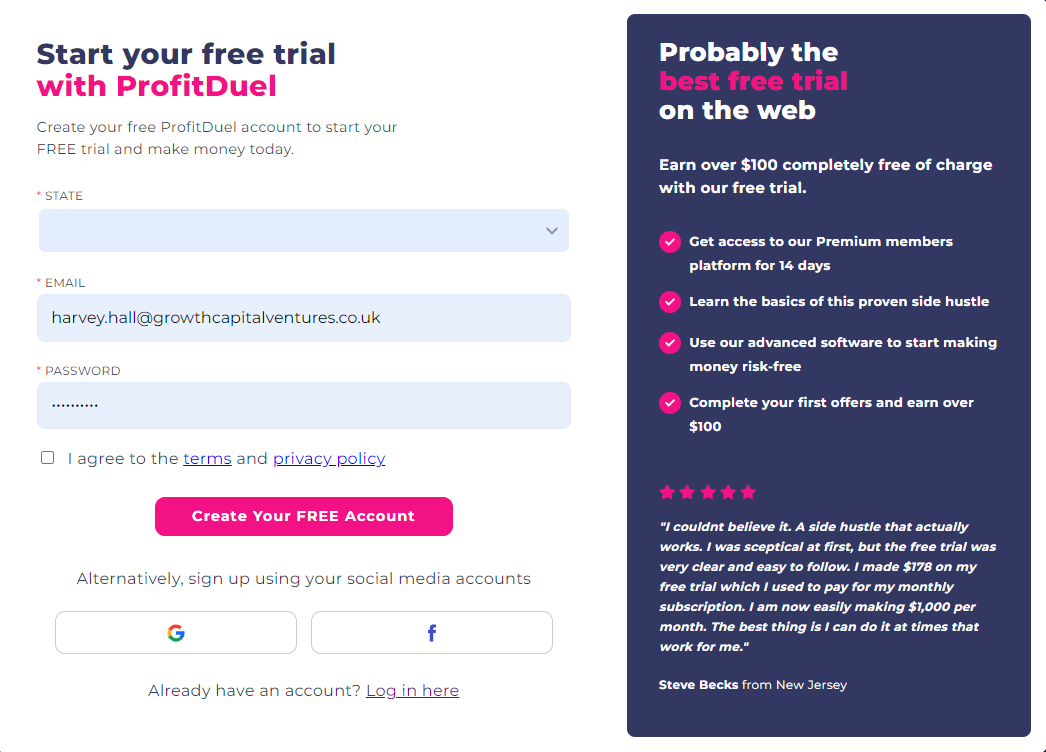1046x752 pixels.
Task: Click the middle star of the five-star rating
Action: point(708,491)
